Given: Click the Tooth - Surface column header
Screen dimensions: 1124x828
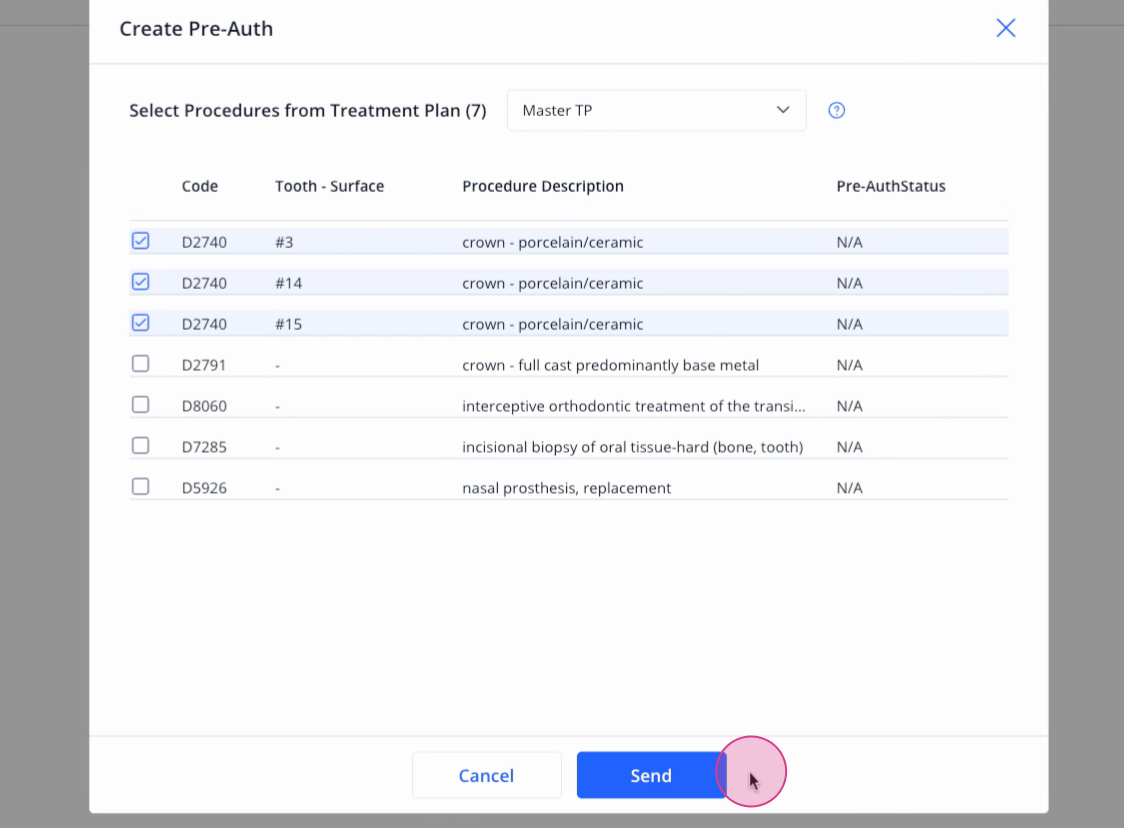Looking at the screenshot, I should (x=330, y=186).
